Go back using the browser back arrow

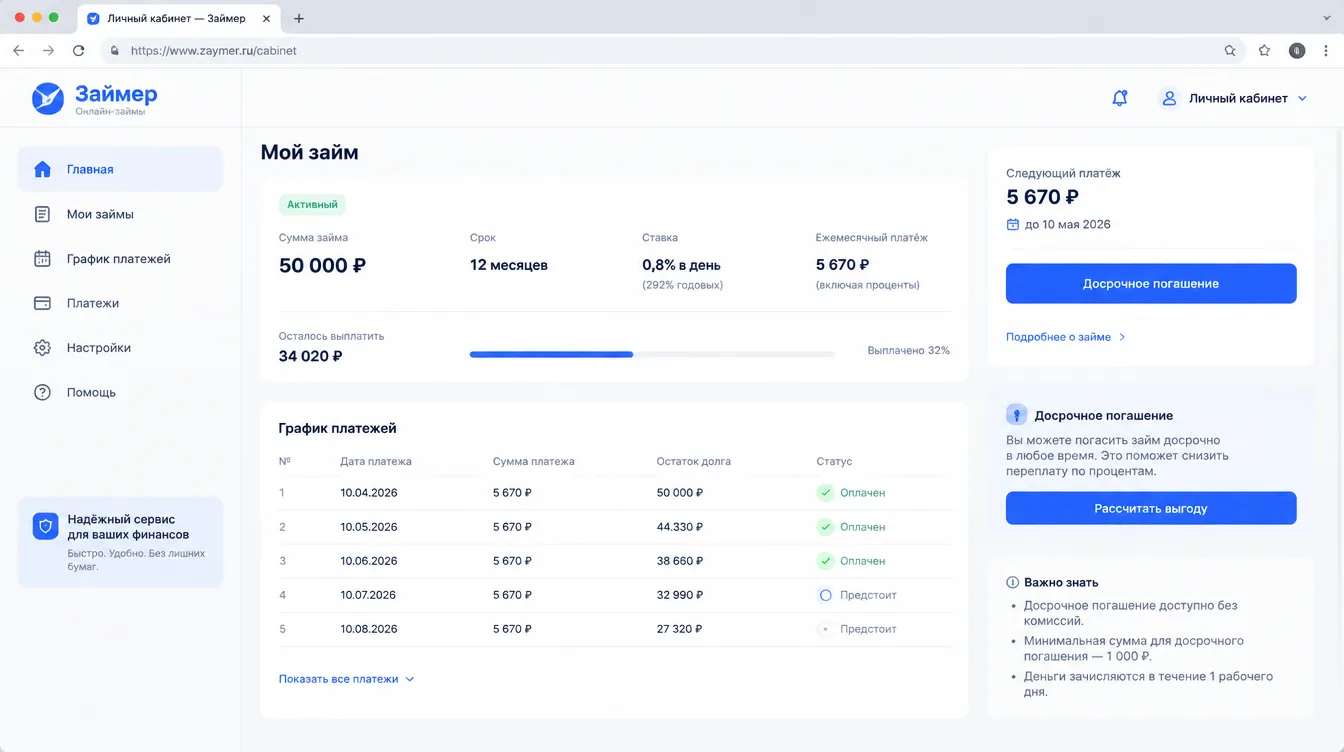18,50
